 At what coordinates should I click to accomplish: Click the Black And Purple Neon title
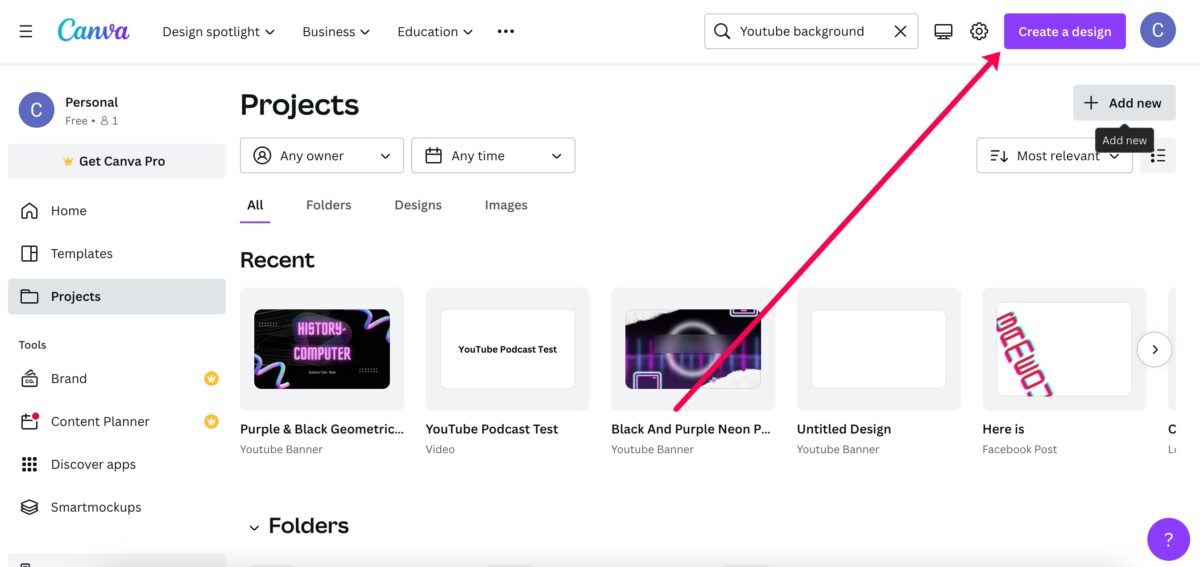[x=691, y=429]
